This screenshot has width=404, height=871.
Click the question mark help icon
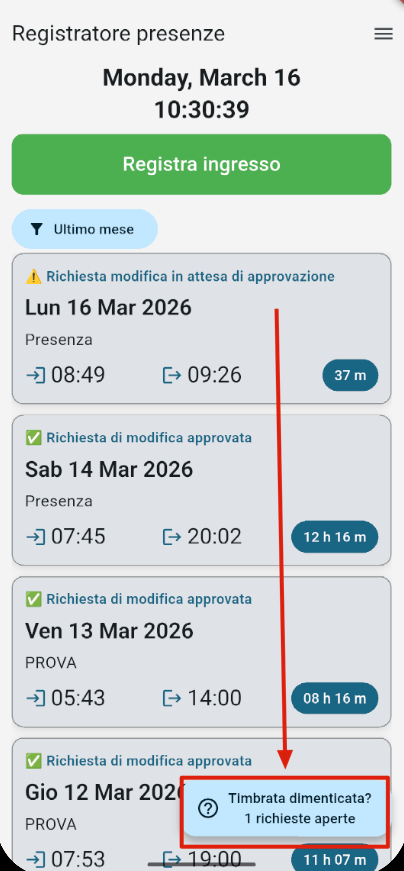[208, 809]
